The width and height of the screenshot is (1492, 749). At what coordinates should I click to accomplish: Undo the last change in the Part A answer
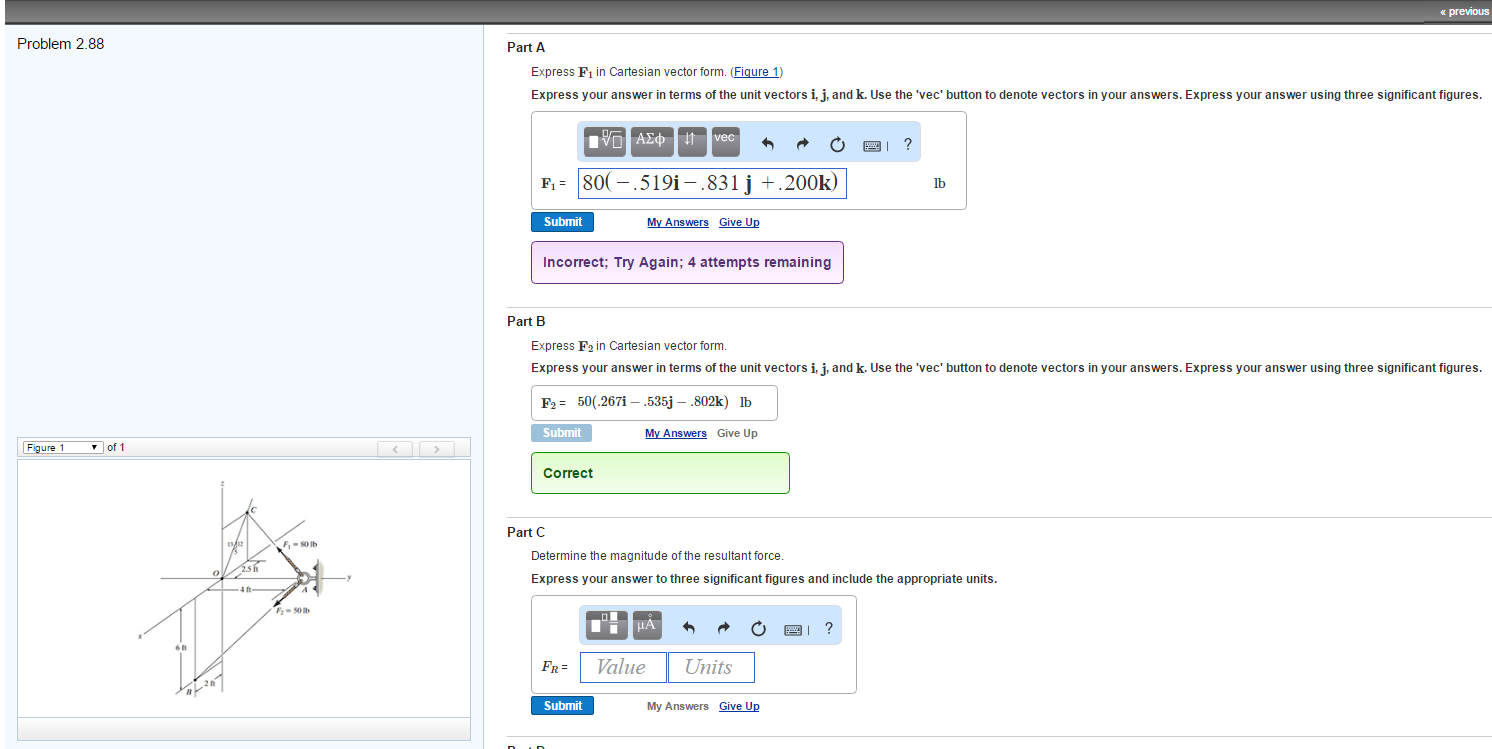(767, 144)
